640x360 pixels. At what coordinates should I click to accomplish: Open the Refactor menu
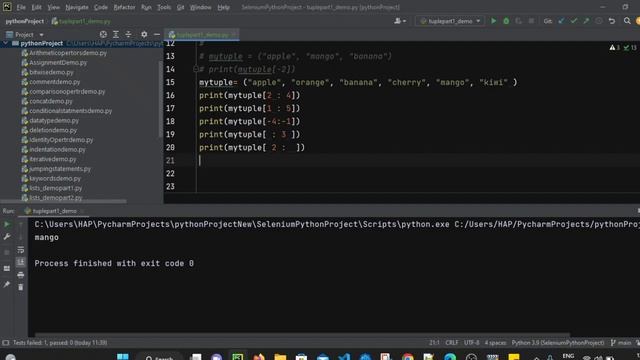click(124, 7)
